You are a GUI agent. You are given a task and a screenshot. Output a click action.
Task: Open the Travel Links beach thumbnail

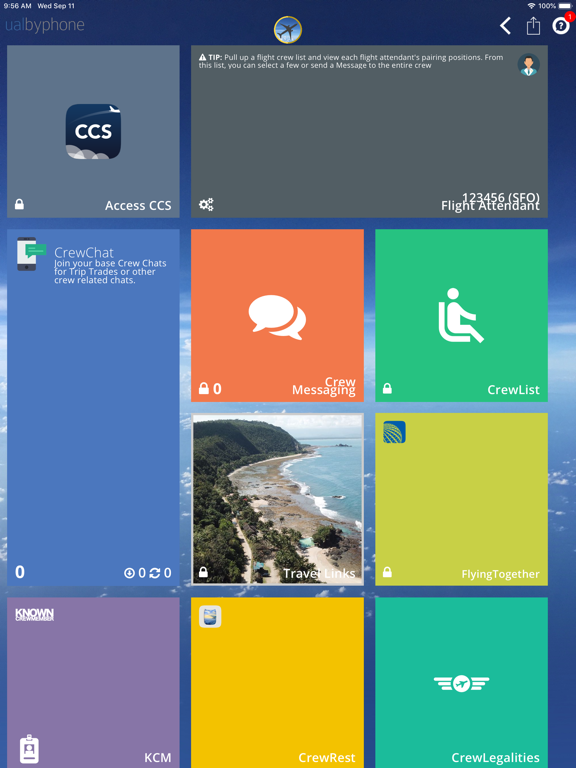pyautogui.click(x=277, y=499)
